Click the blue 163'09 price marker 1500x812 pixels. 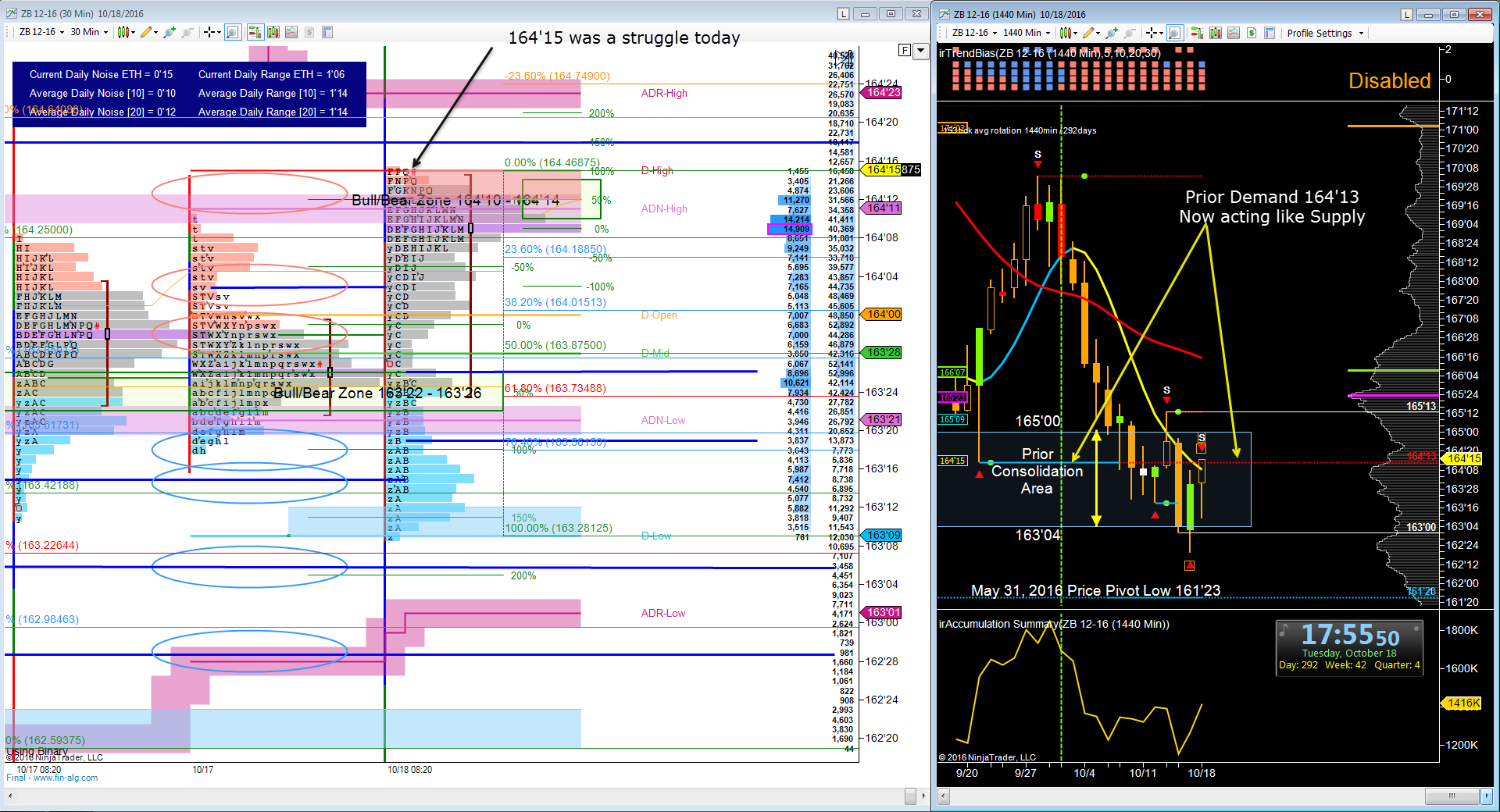[x=882, y=535]
